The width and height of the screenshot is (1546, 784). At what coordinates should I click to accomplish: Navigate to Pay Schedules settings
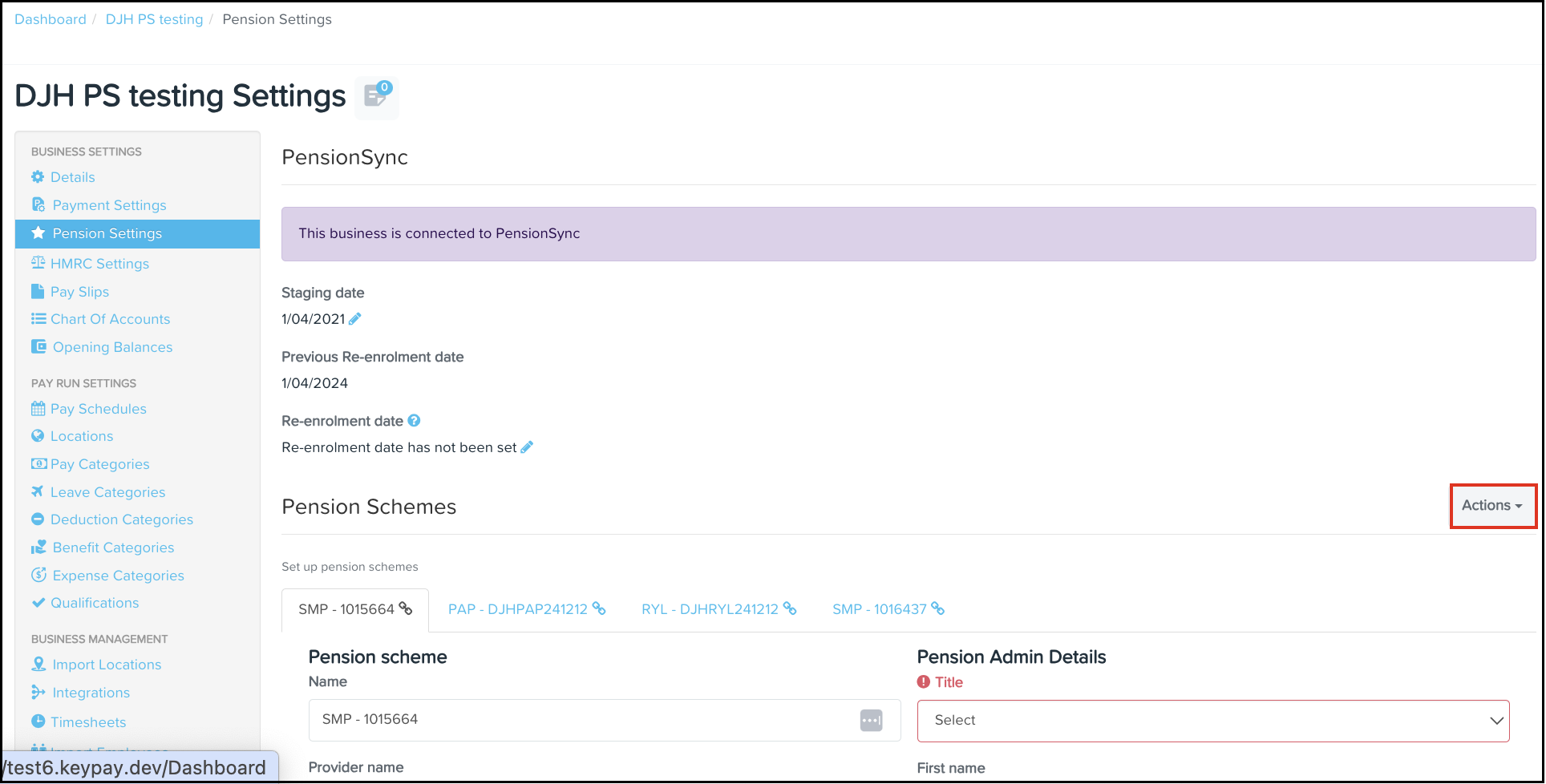(98, 409)
